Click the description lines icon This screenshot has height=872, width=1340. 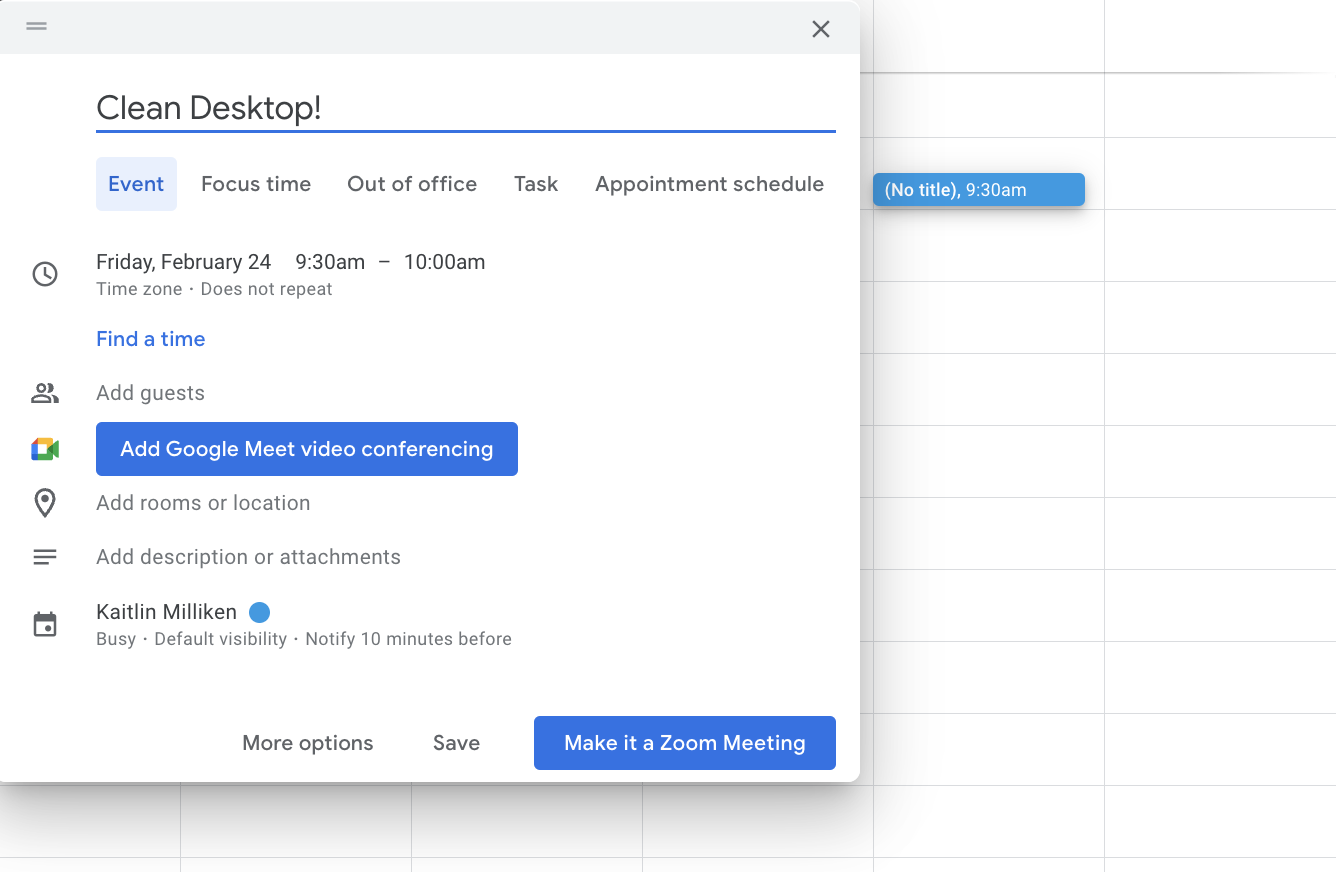tap(45, 557)
